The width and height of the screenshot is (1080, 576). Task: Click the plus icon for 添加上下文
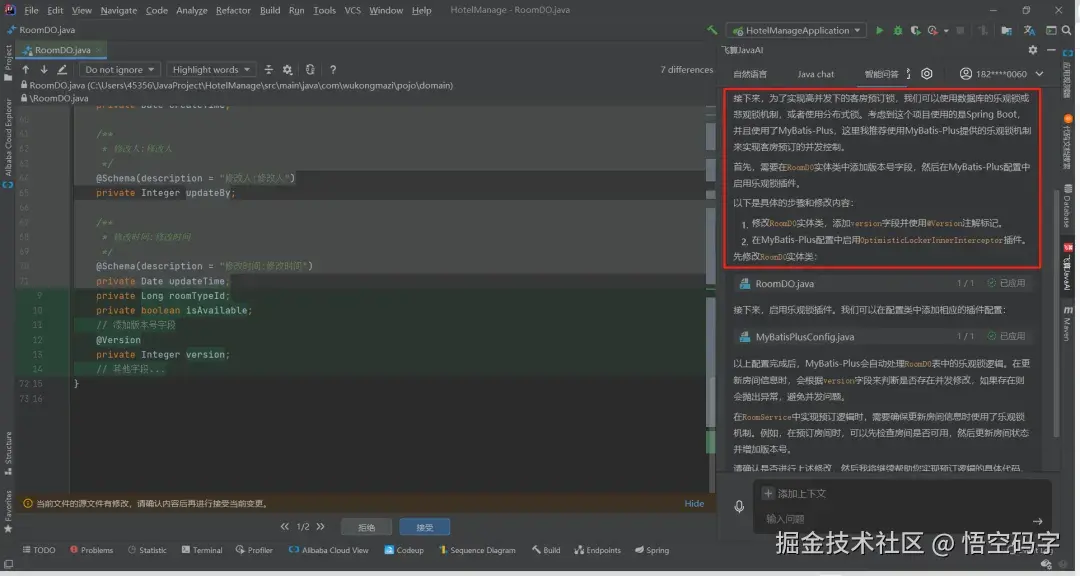tap(768, 493)
